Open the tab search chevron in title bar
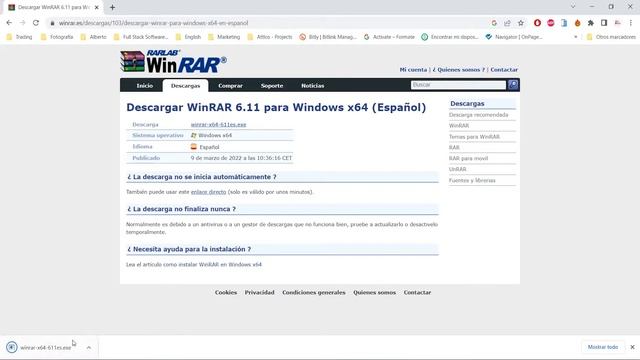 tap(573, 7)
